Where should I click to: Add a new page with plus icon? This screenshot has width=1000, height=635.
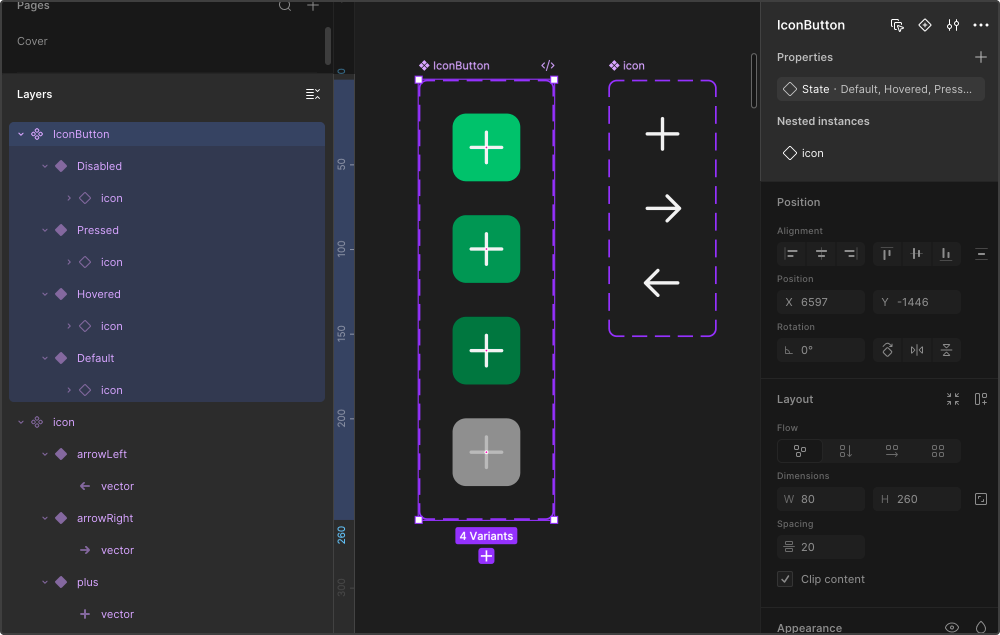[312, 6]
